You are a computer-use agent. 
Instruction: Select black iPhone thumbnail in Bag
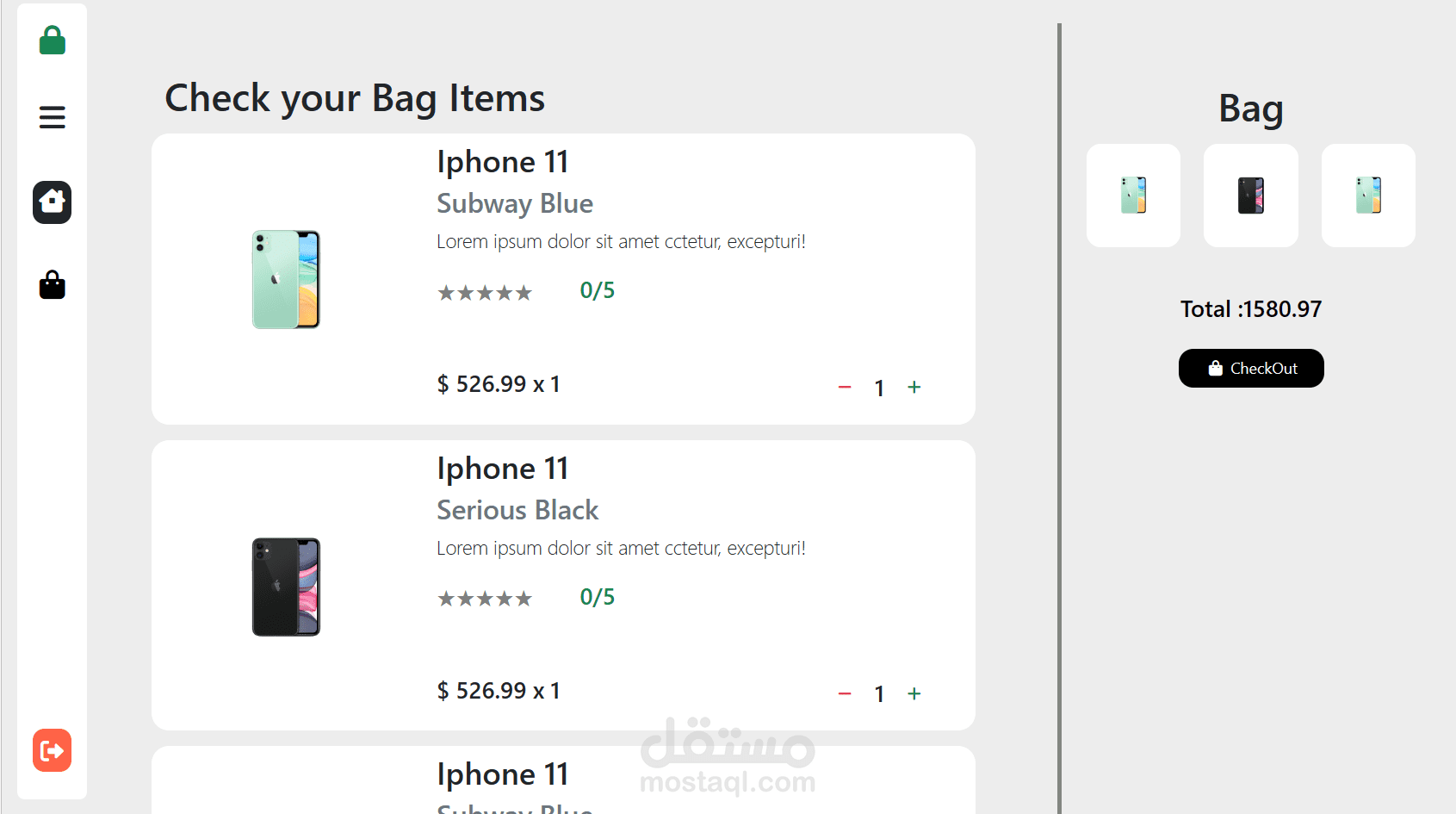click(1250, 196)
